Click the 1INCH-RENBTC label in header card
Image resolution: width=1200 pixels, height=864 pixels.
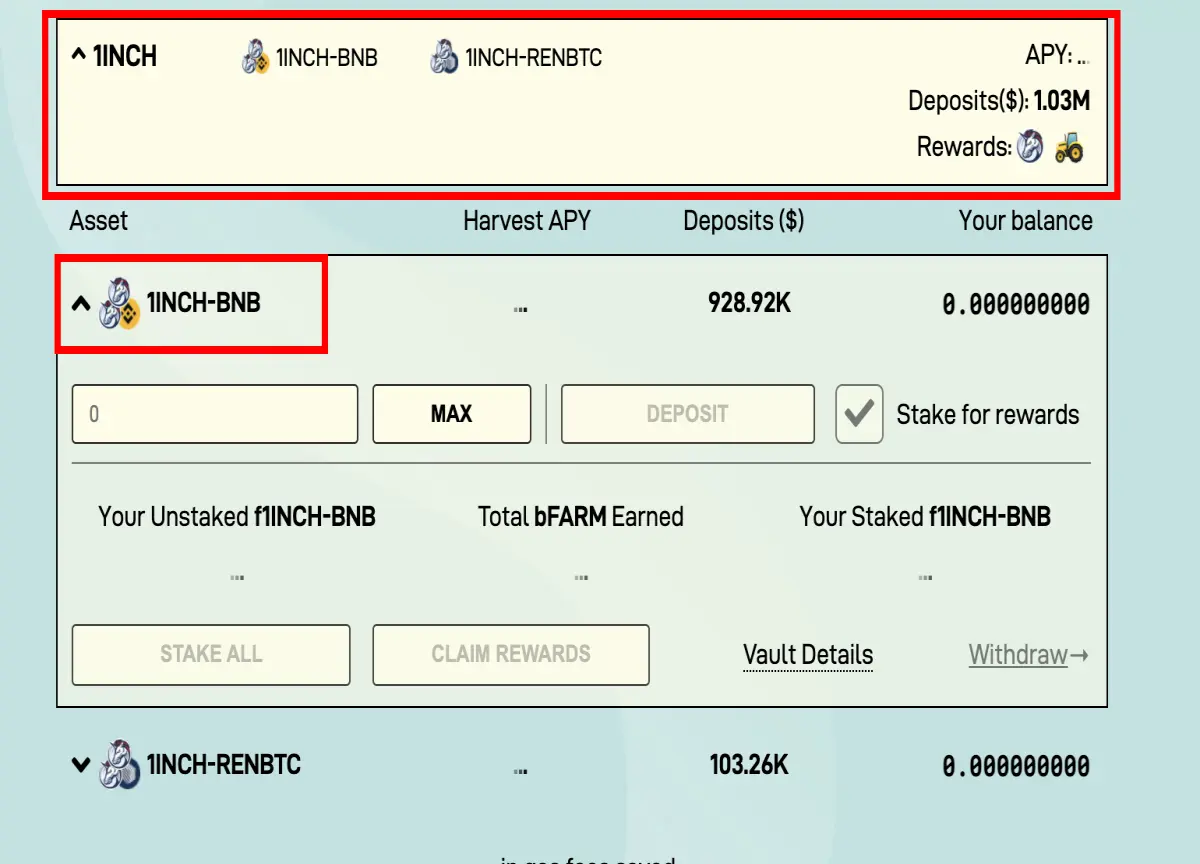click(534, 58)
